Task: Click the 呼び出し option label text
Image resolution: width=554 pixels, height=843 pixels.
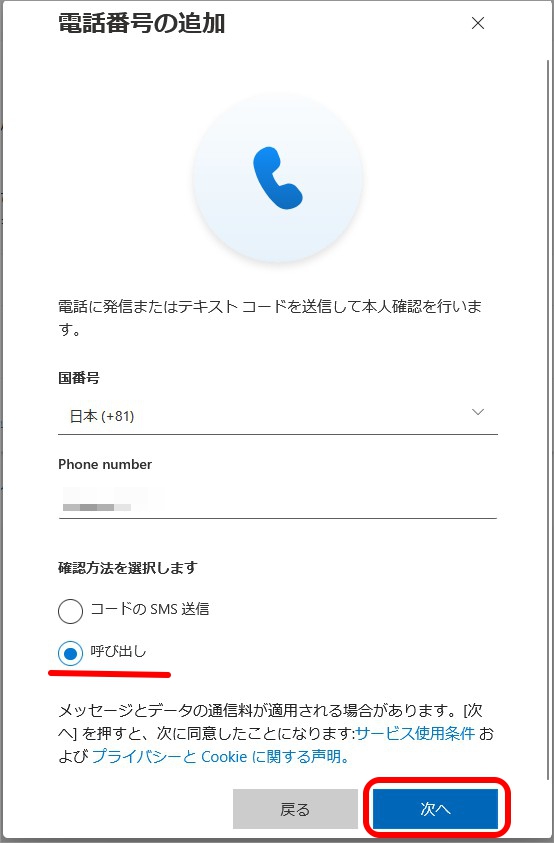Action: click(118, 652)
